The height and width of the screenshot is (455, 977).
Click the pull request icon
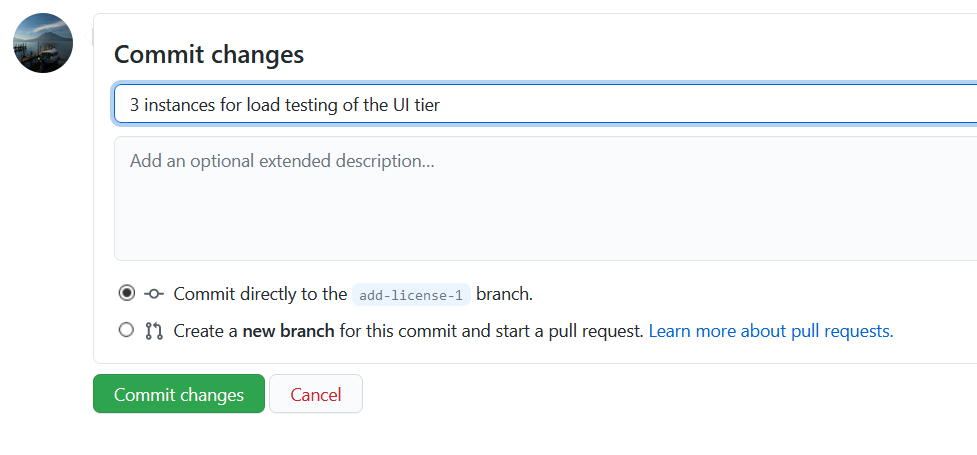pos(154,331)
